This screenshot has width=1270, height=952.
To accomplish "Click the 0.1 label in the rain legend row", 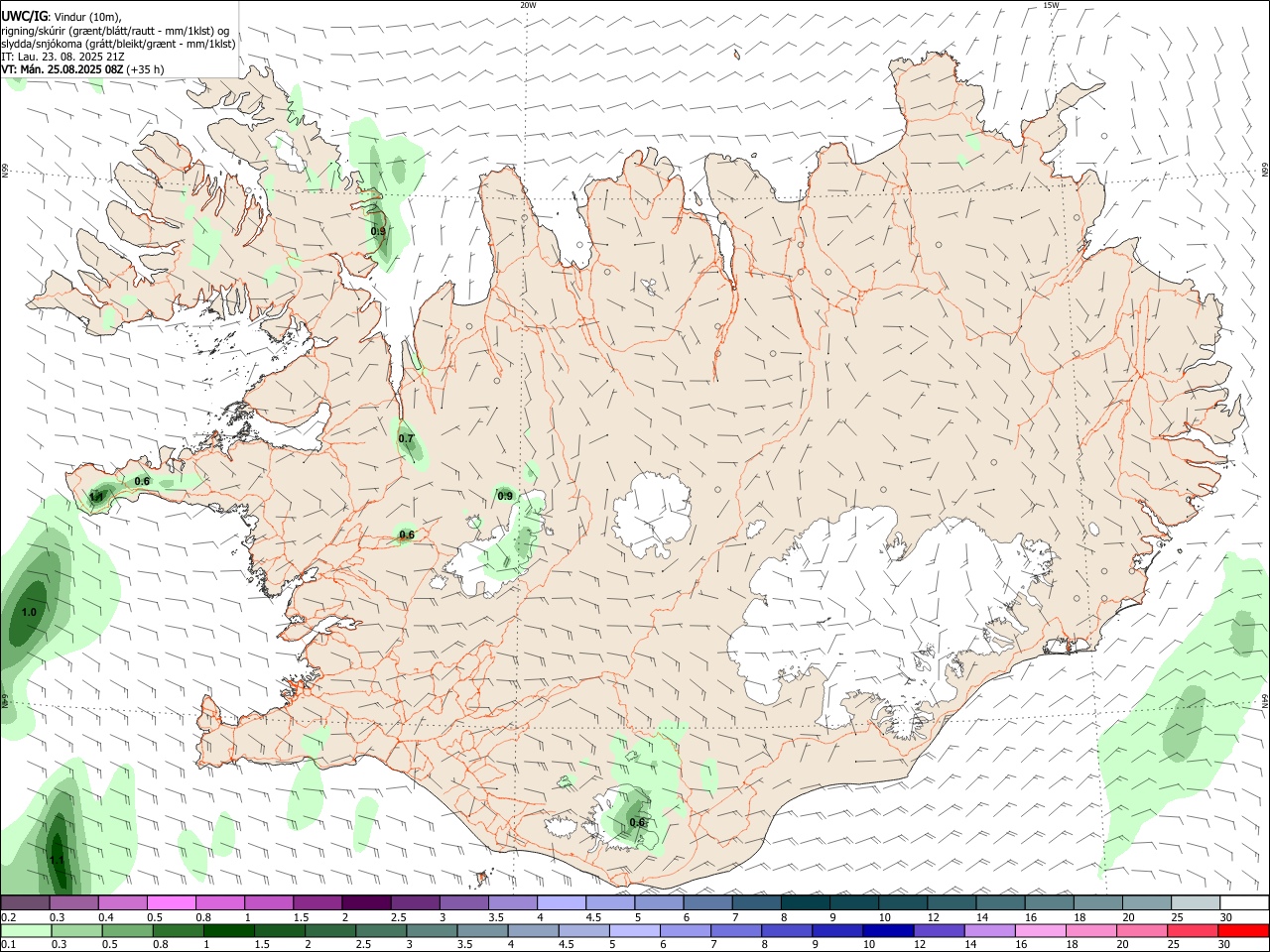I will point(9,944).
